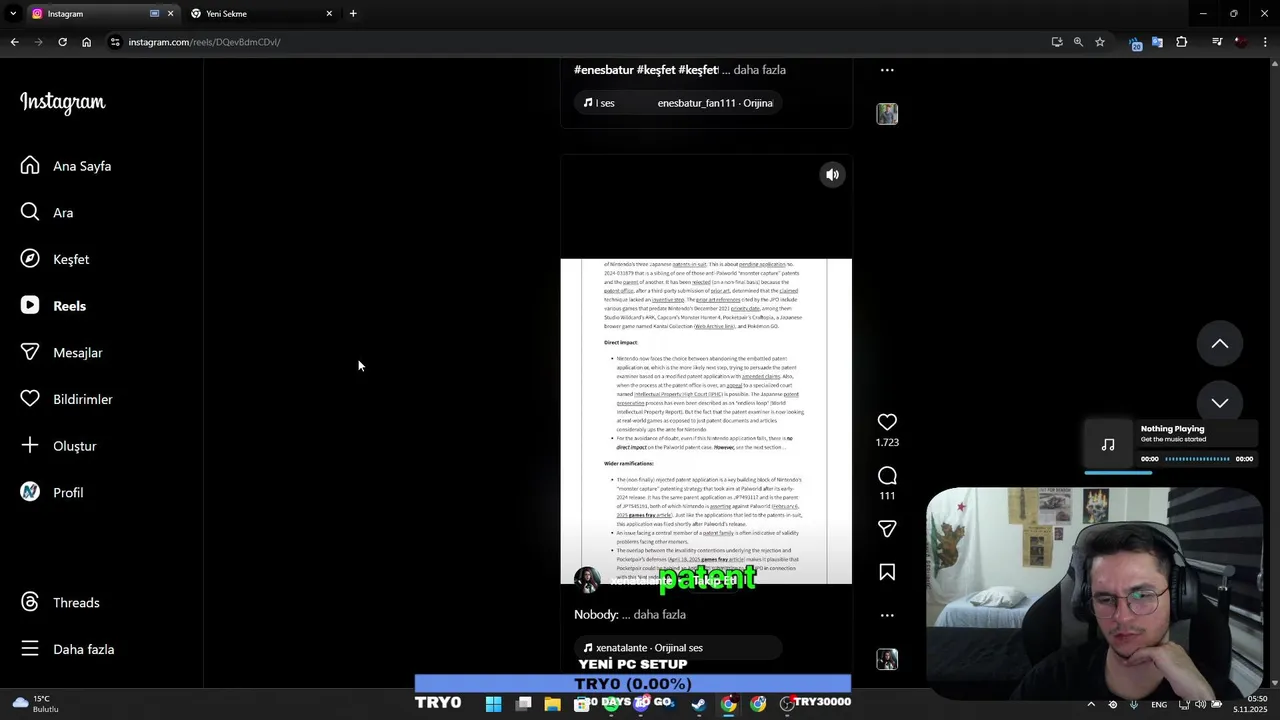The width and height of the screenshot is (1280, 720).
Task: Bookmark this page with the star icon
Action: click(1100, 42)
